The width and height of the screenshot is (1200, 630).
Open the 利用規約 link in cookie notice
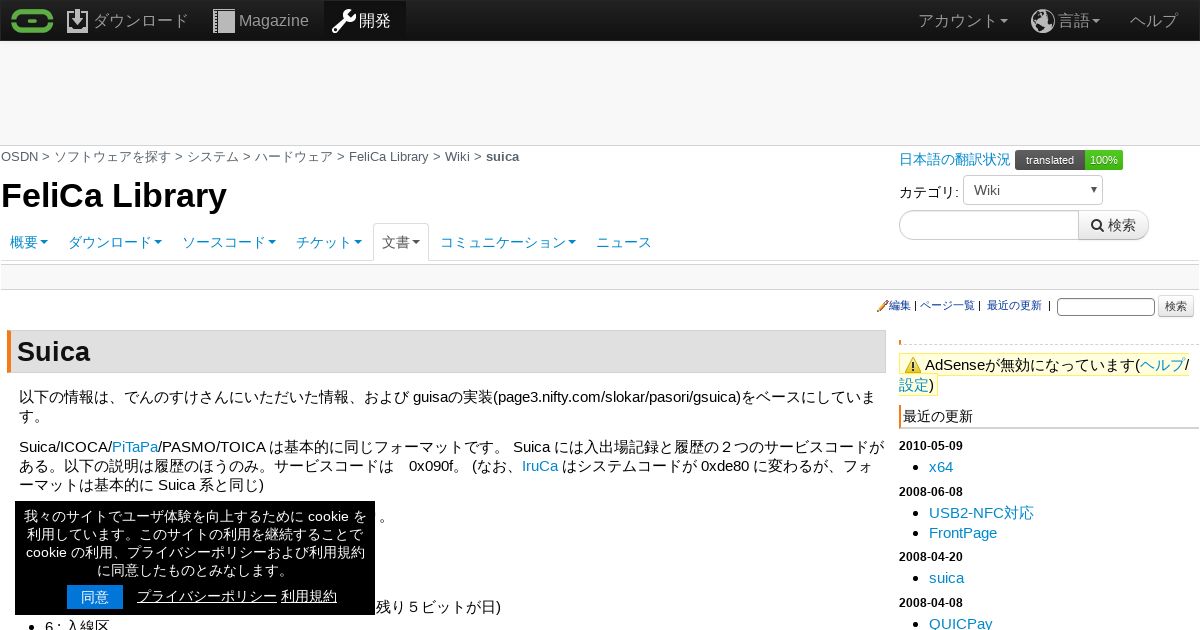309,597
